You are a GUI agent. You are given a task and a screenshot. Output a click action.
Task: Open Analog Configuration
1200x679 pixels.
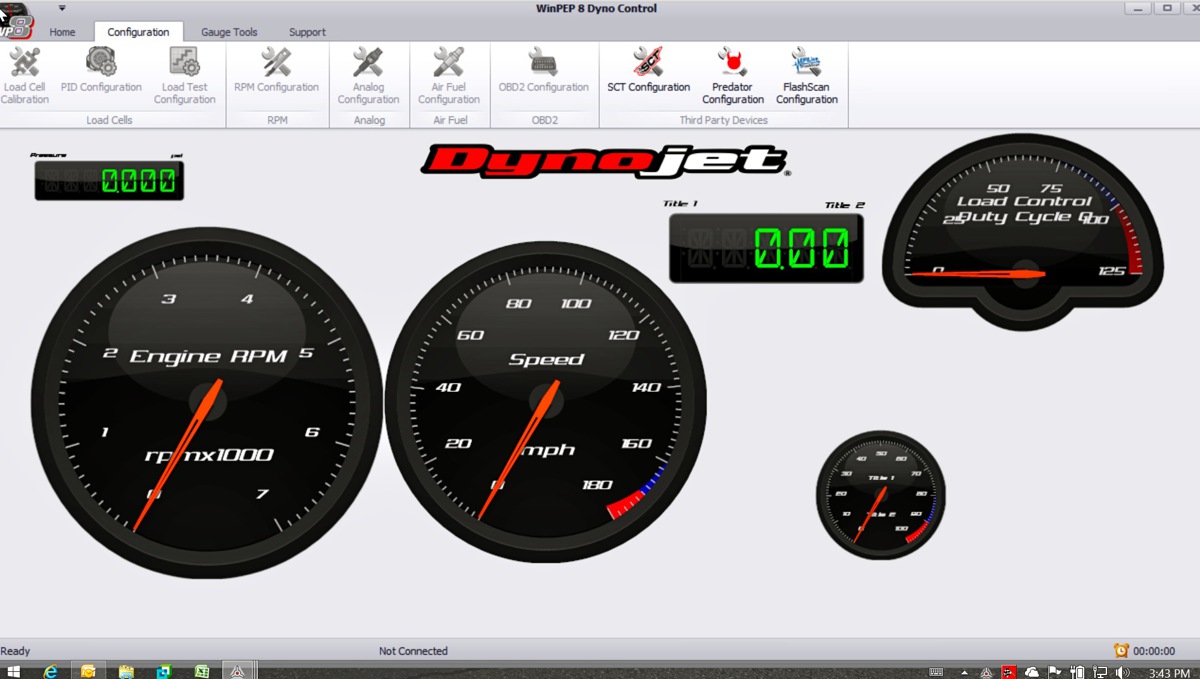[x=368, y=76]
